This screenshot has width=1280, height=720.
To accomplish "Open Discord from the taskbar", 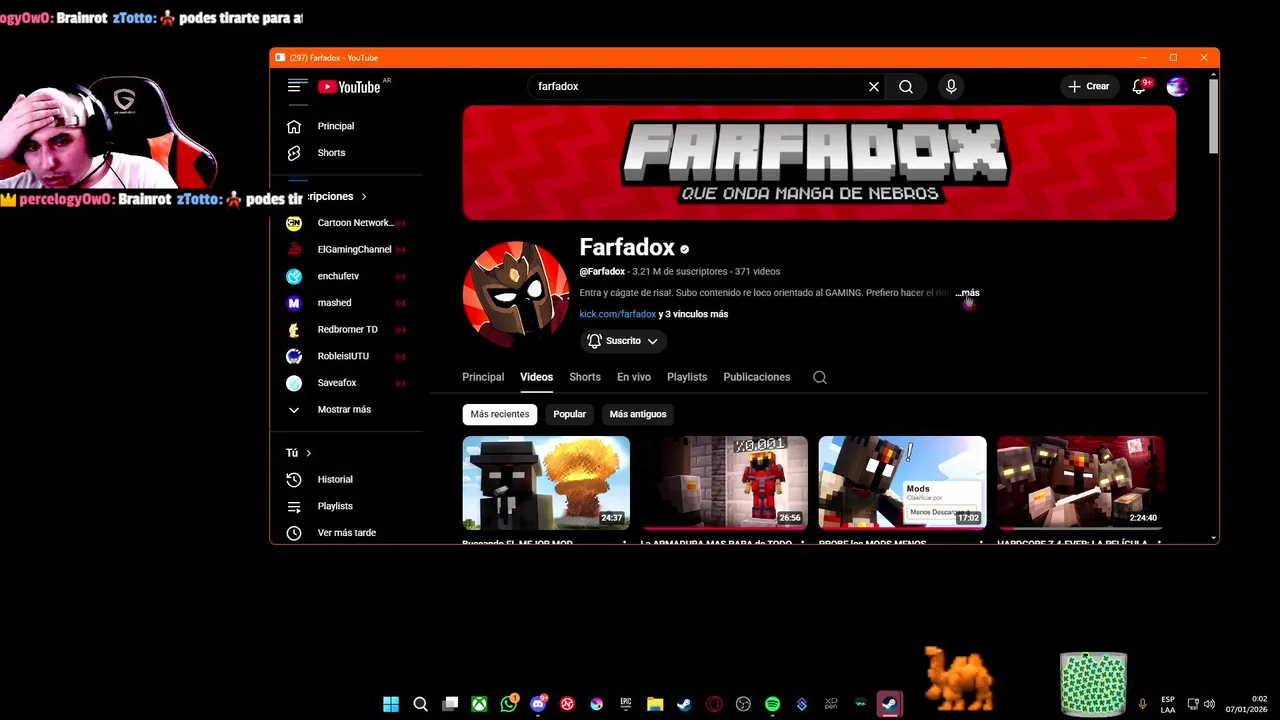I will pyautogui.click(x=538, y=704).
